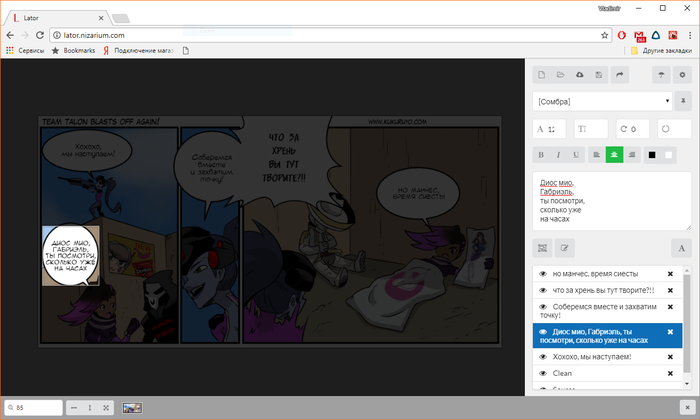Open settings with the gear icon
The height and width of the screenshot is (420, 700).
click(x=682, y=75)
